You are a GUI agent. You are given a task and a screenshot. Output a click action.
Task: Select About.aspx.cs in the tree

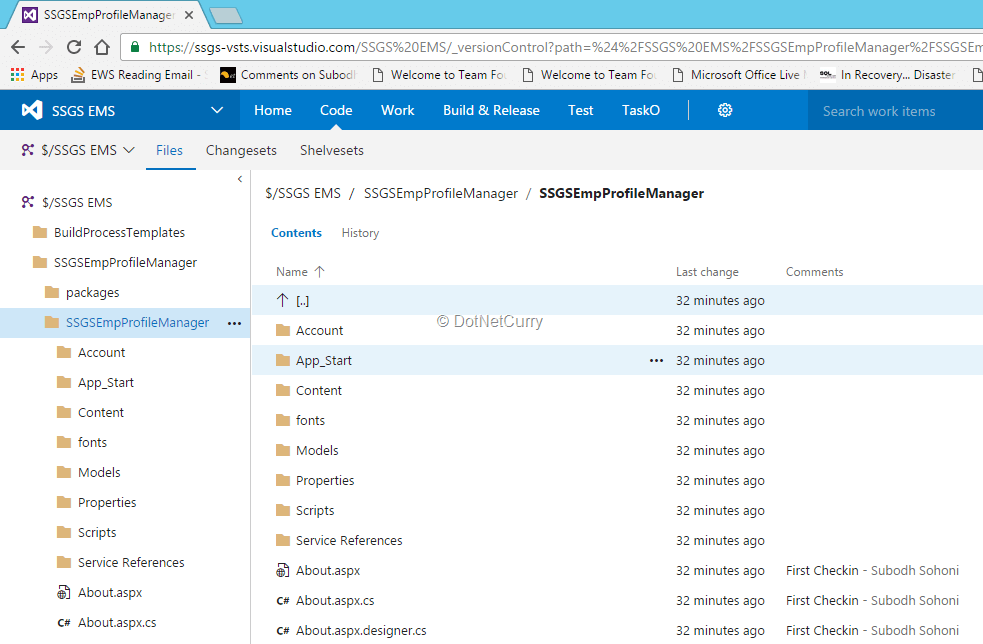(x=117, y=623)
